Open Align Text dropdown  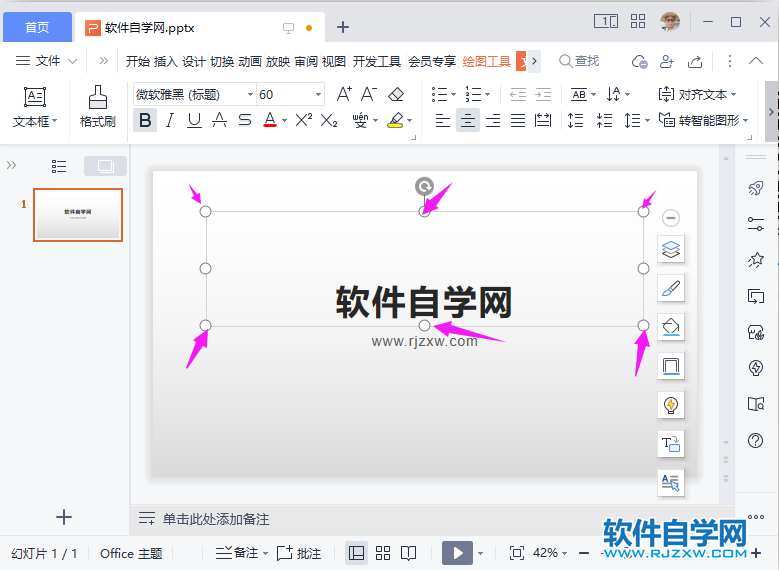tap(698, 94)
